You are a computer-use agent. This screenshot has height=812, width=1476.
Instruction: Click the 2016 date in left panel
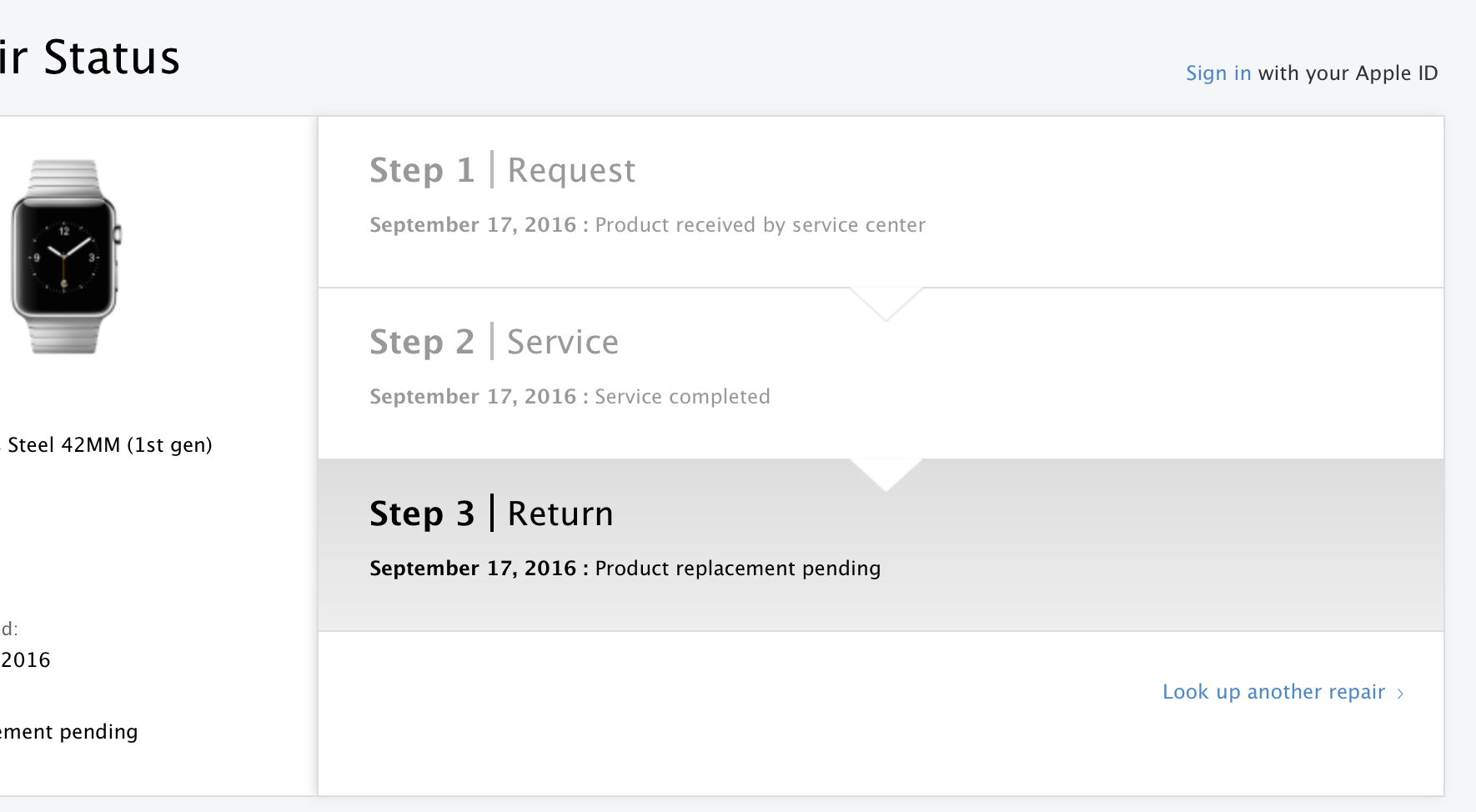pos(25,660)
